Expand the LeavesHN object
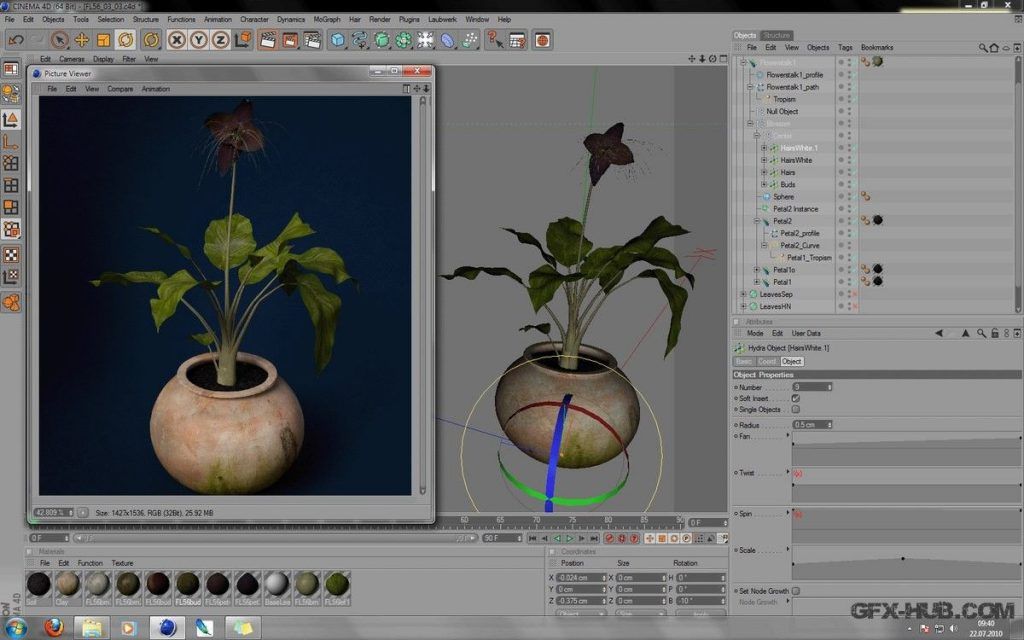The image size is (1024, 640). 743,306
